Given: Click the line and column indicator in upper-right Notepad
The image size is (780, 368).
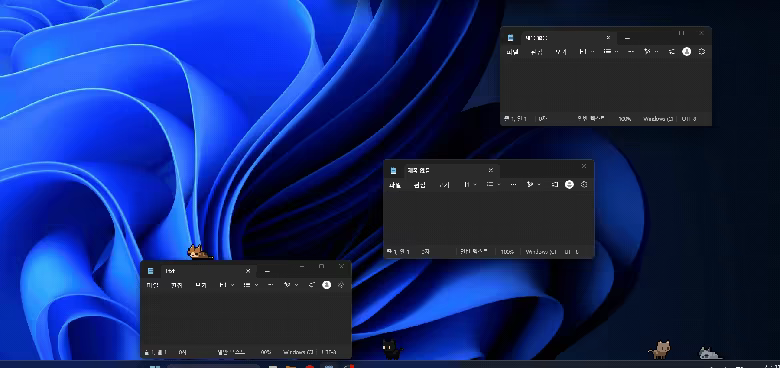Looking at the screenshot, I should click(x=515, y=119).
